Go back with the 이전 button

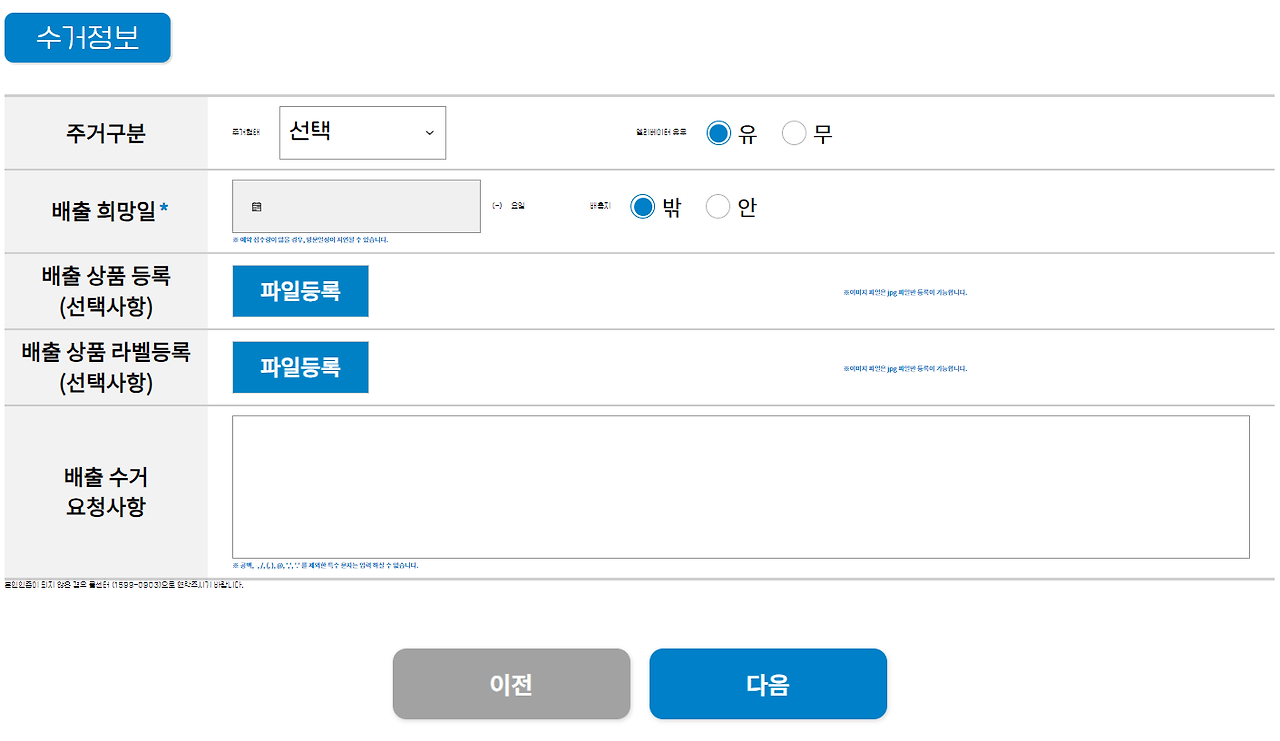click(x=511, y=684)
